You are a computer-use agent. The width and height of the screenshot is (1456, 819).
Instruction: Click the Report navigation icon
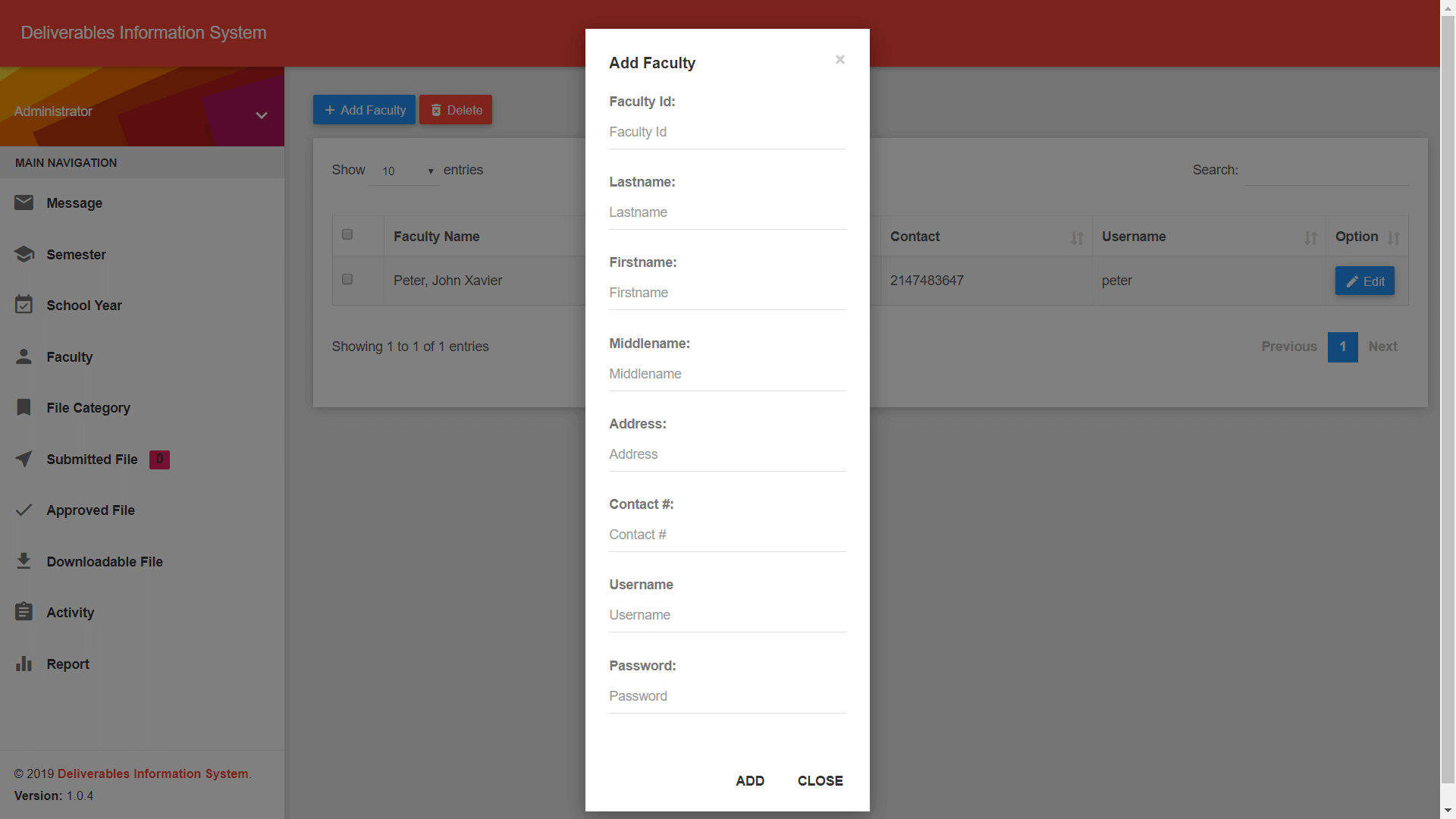(x=24, y=663)
